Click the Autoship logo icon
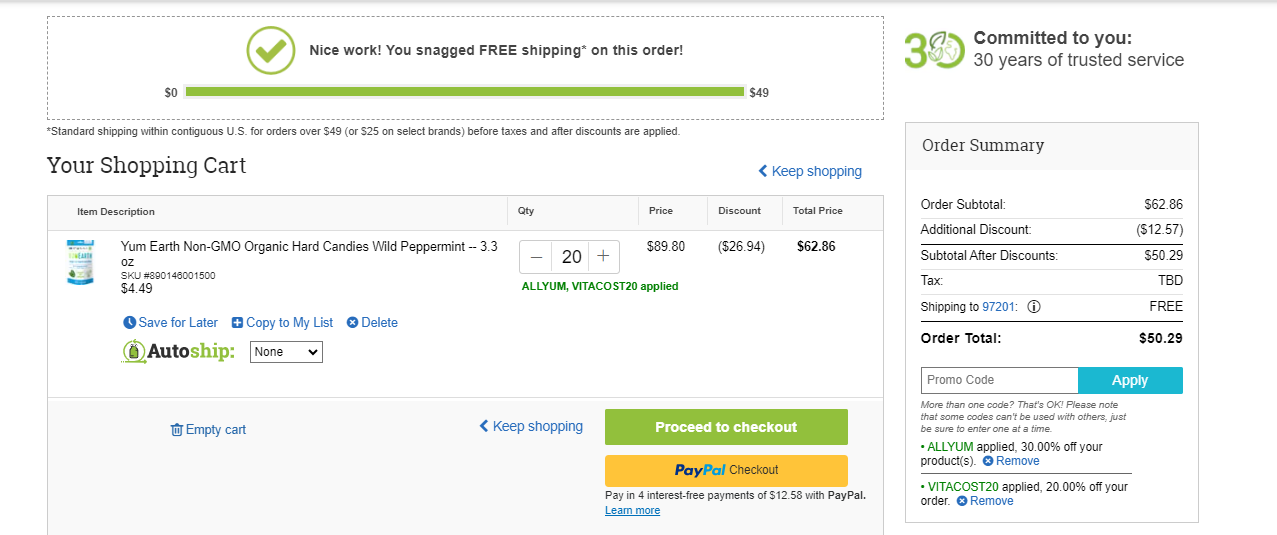This screenshot has width=1277, height=535. 133,352
